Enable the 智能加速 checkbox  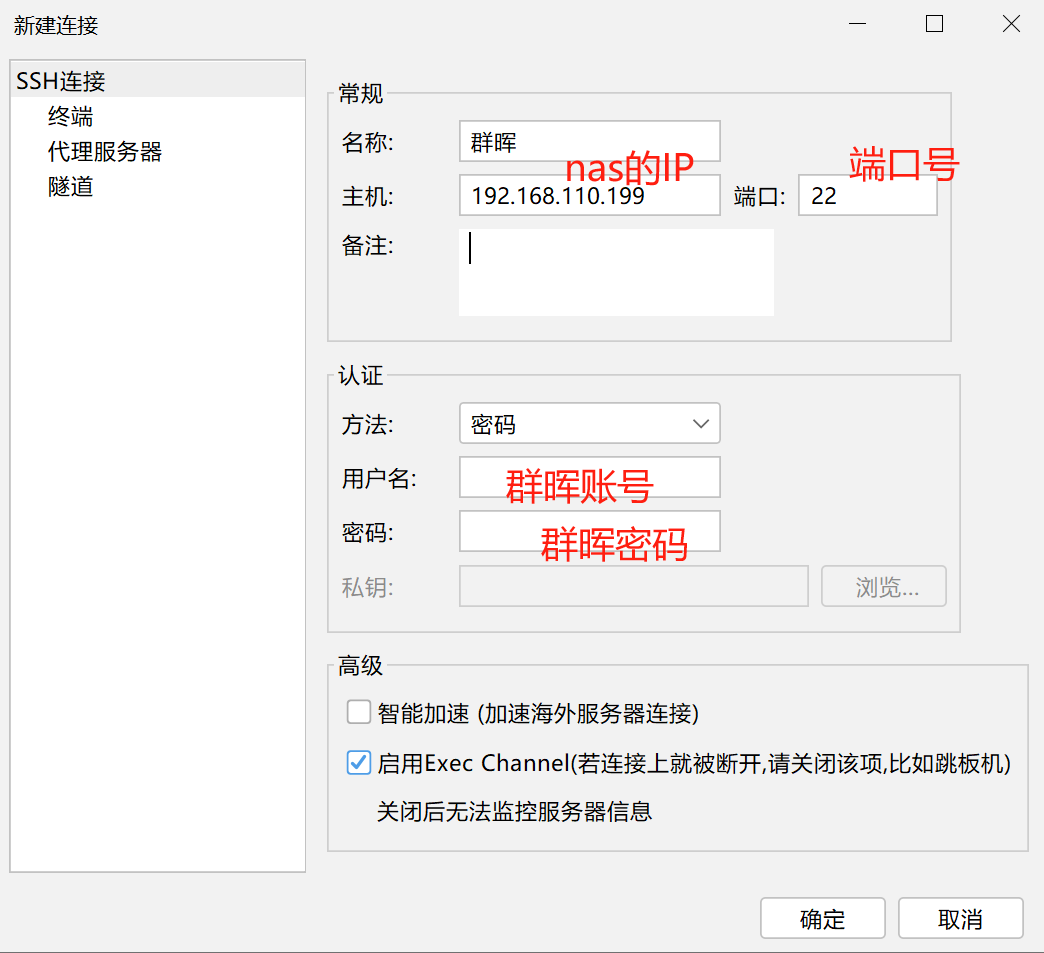coord(359,713)
